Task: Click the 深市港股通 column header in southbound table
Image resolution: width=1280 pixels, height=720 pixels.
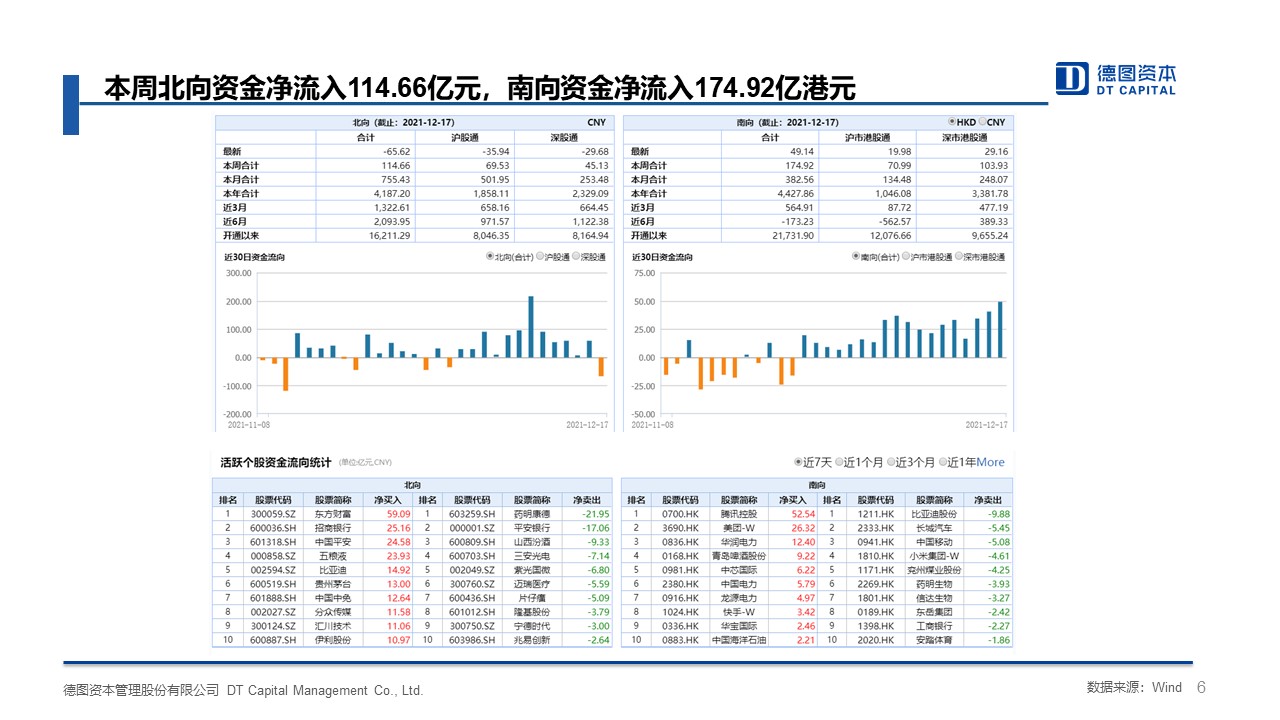Action: click(x=964, y=137)
